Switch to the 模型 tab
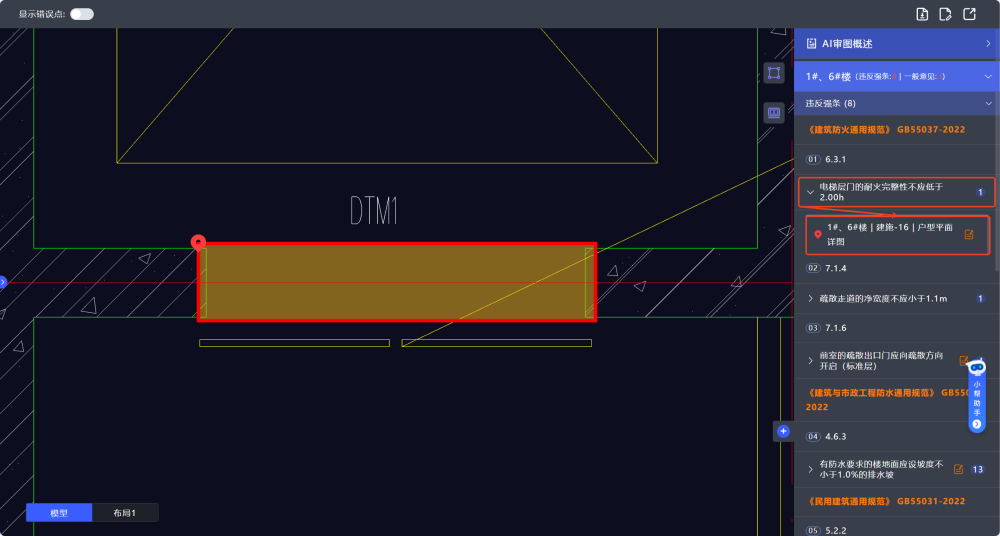 coord(59,513)
